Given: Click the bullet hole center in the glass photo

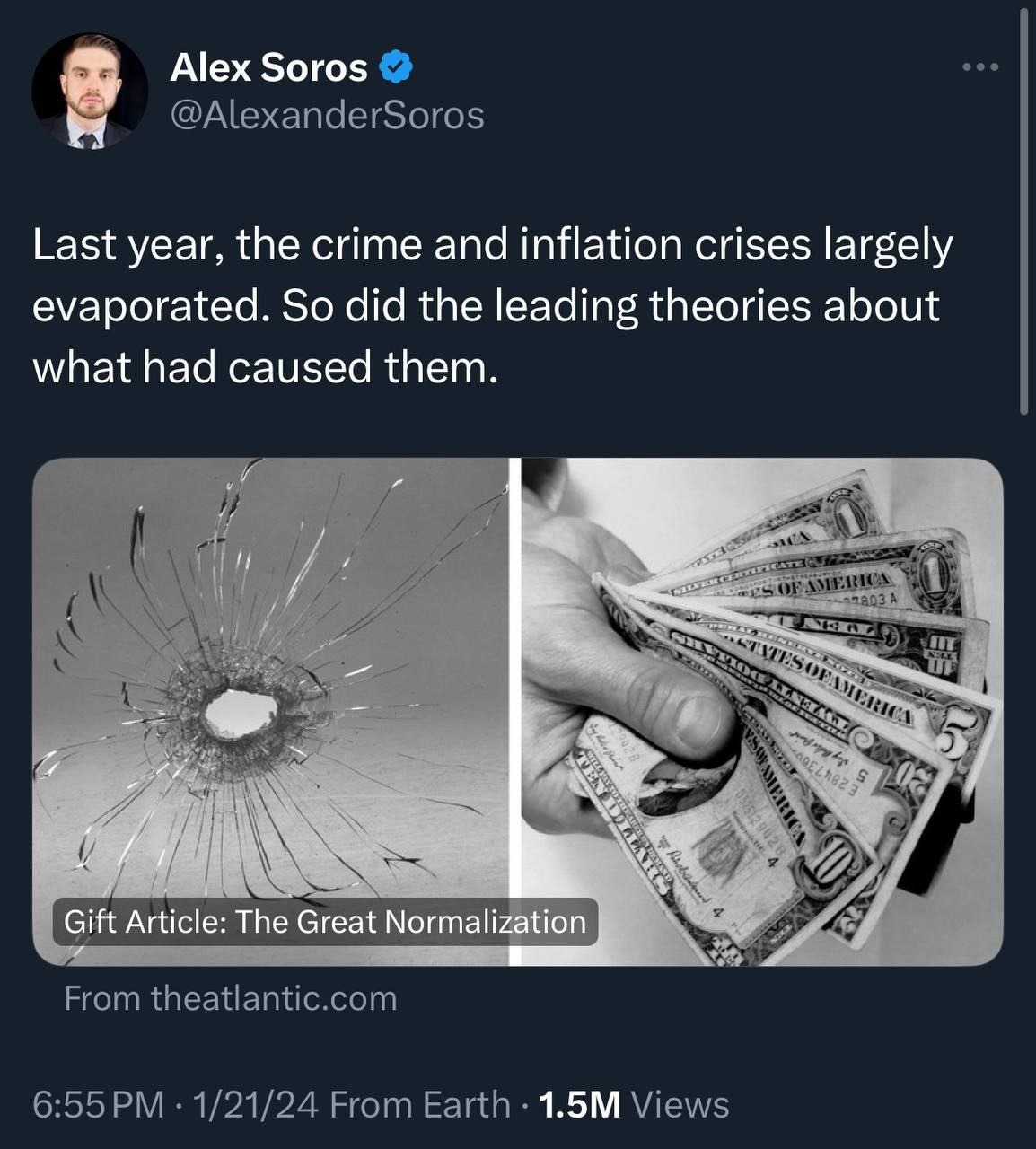Looking at the screenshot, I should tap(240, 714).
